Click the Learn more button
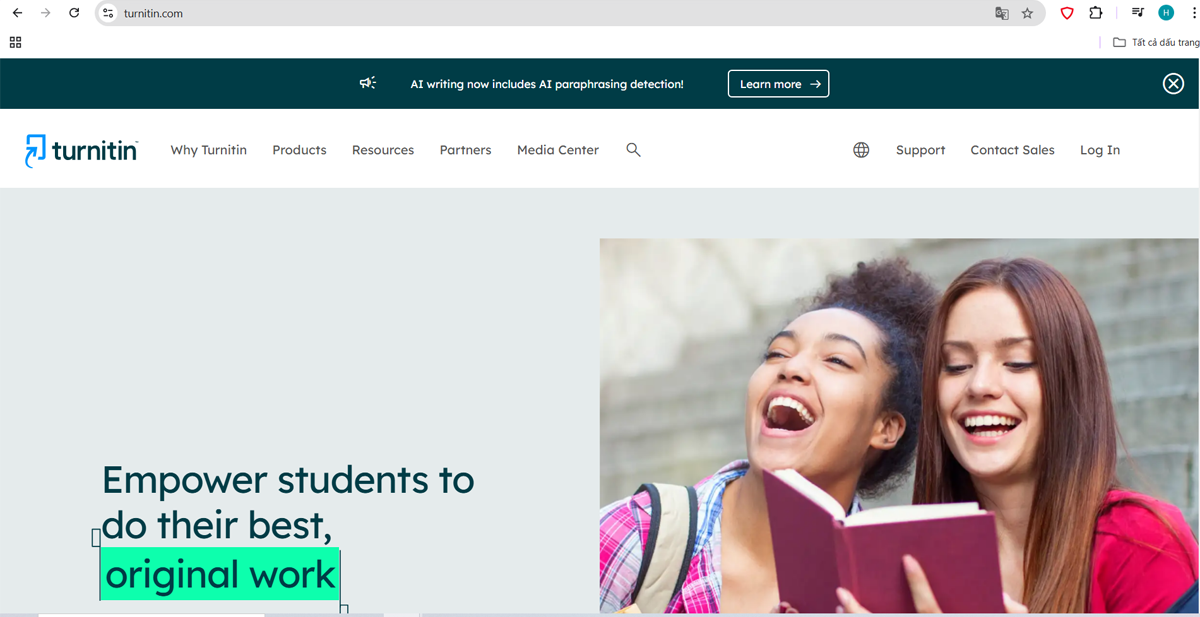The image size is (1200, 617). click(x=778, y=84)
